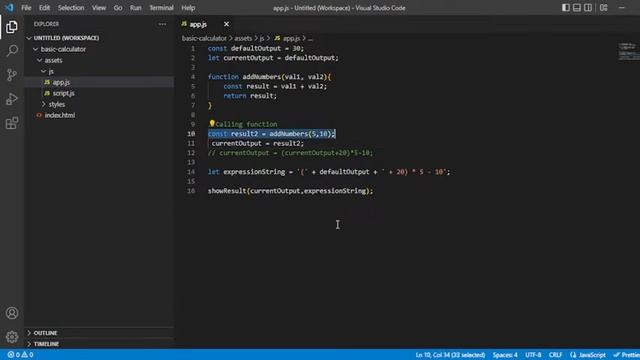This screenshot has height=360, width=640.
Task: Open index.html in the file tree
Action: [100, 115]
